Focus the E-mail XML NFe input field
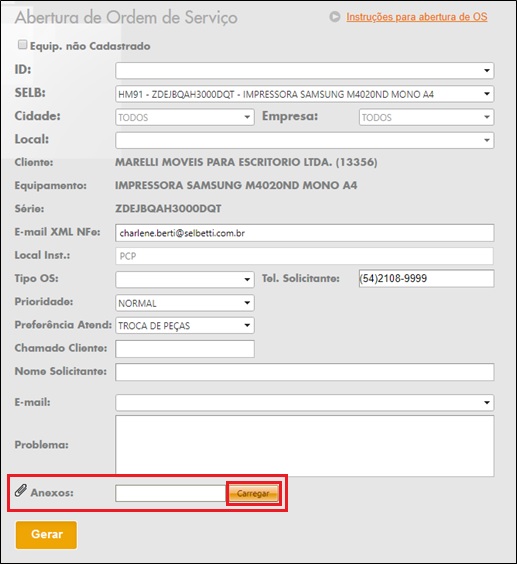Image resolution: width=517 pixels, height=565 pixels. pos(304,233)
